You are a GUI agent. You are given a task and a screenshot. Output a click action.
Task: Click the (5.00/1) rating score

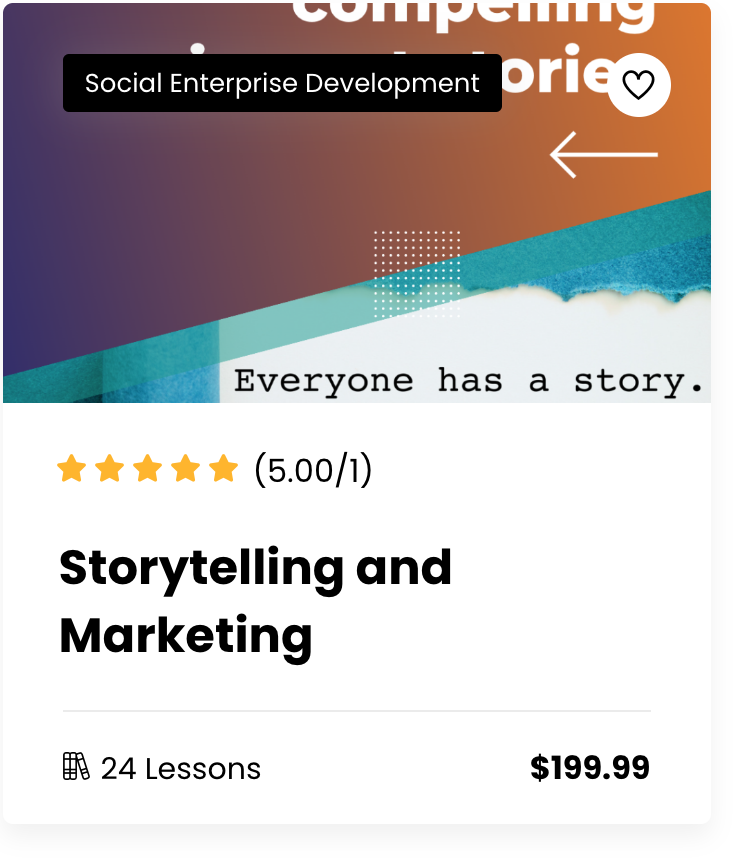coord(313,469)
